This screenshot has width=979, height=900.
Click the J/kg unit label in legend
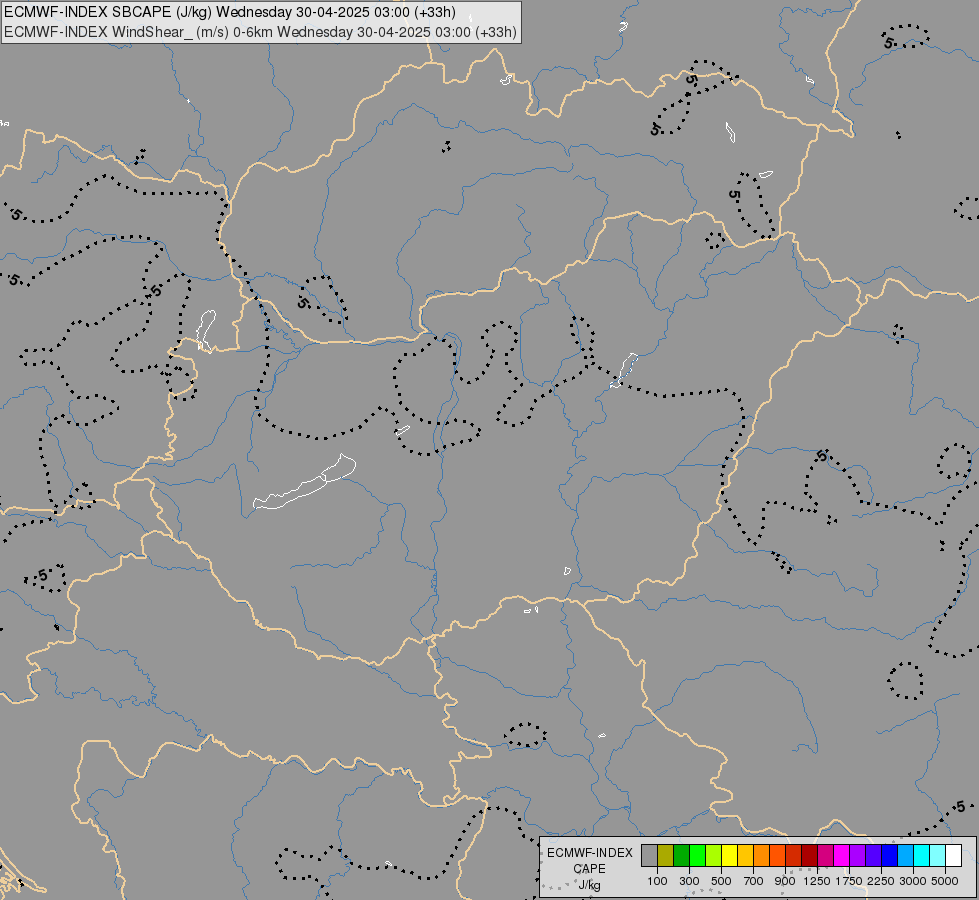tap(589, 885)
